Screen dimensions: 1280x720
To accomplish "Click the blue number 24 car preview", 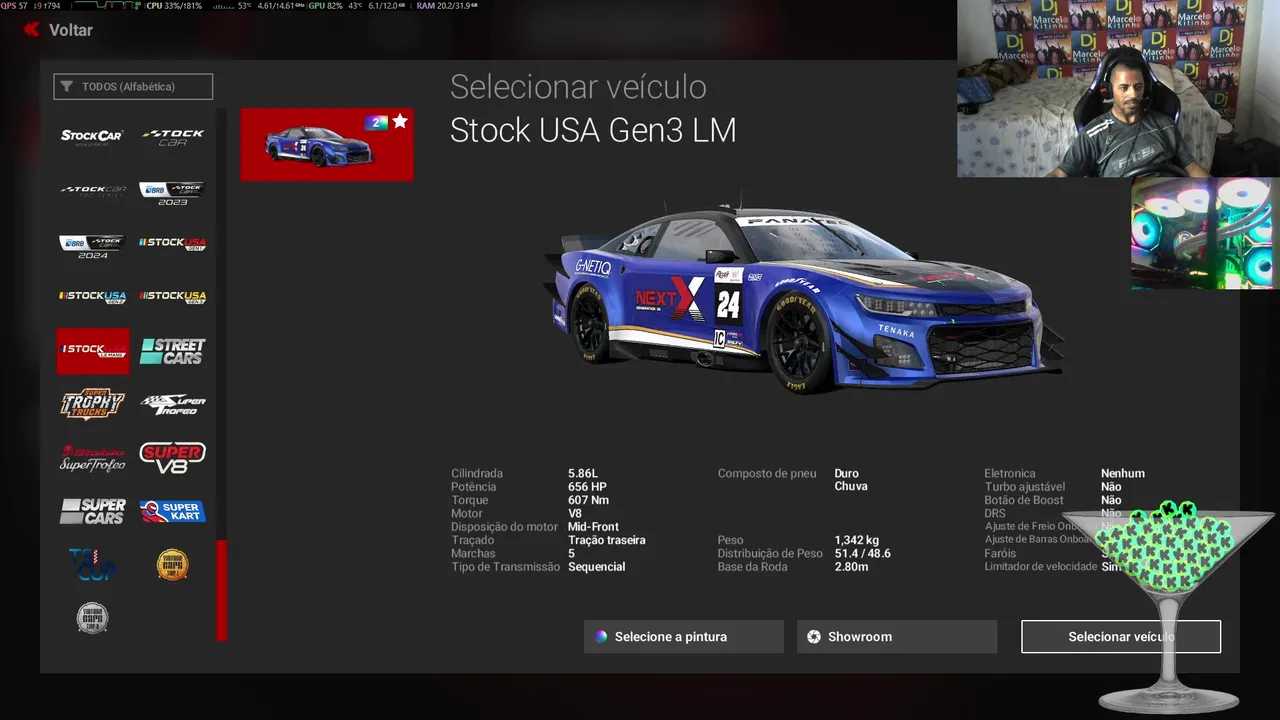I will tap(805, 297).
